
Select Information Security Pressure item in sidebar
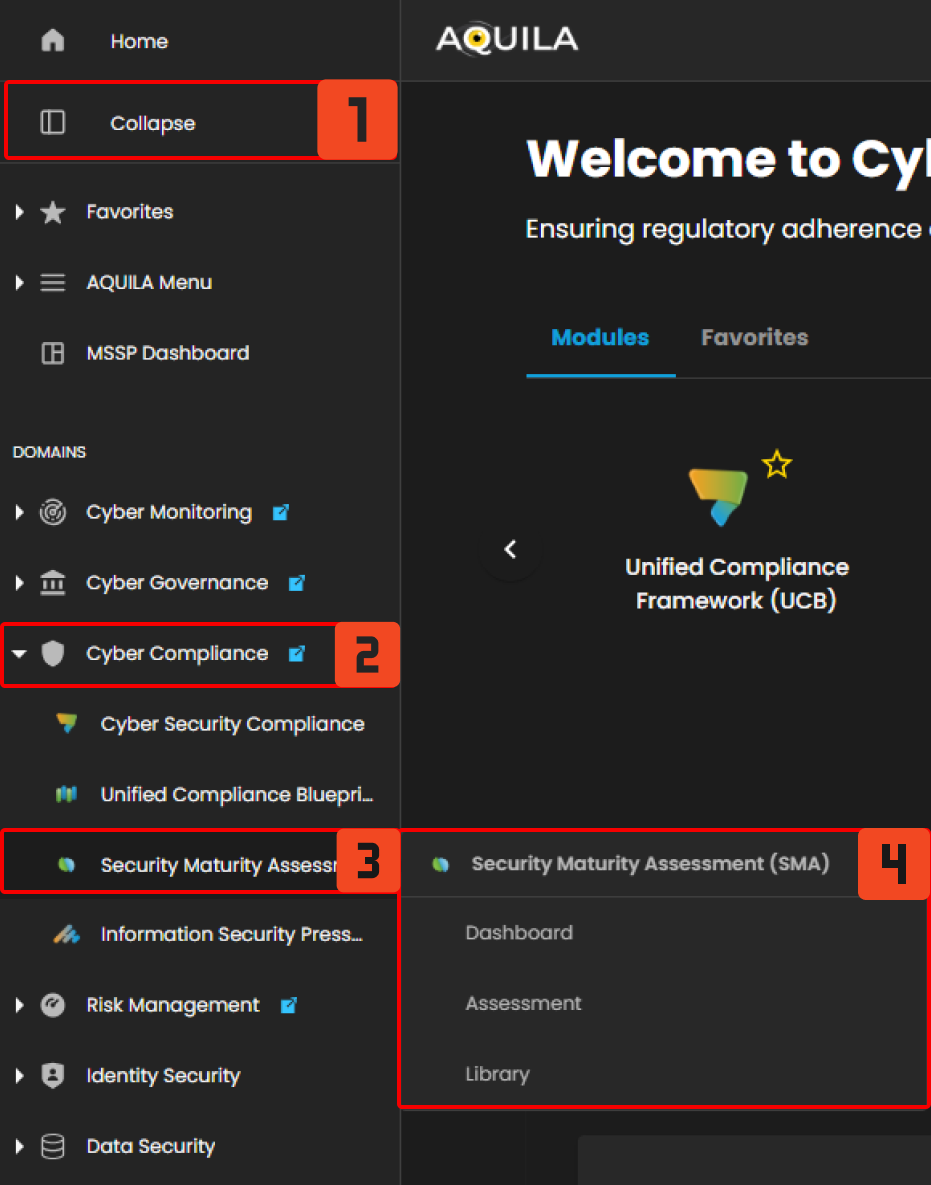tap(230, 935)
